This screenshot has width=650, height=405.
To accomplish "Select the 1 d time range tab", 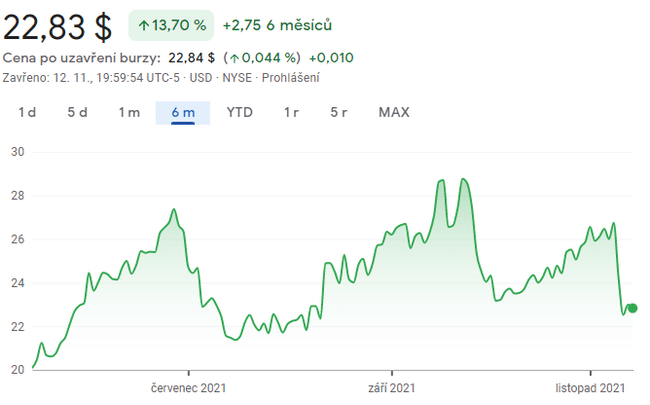I will [27, 112].
